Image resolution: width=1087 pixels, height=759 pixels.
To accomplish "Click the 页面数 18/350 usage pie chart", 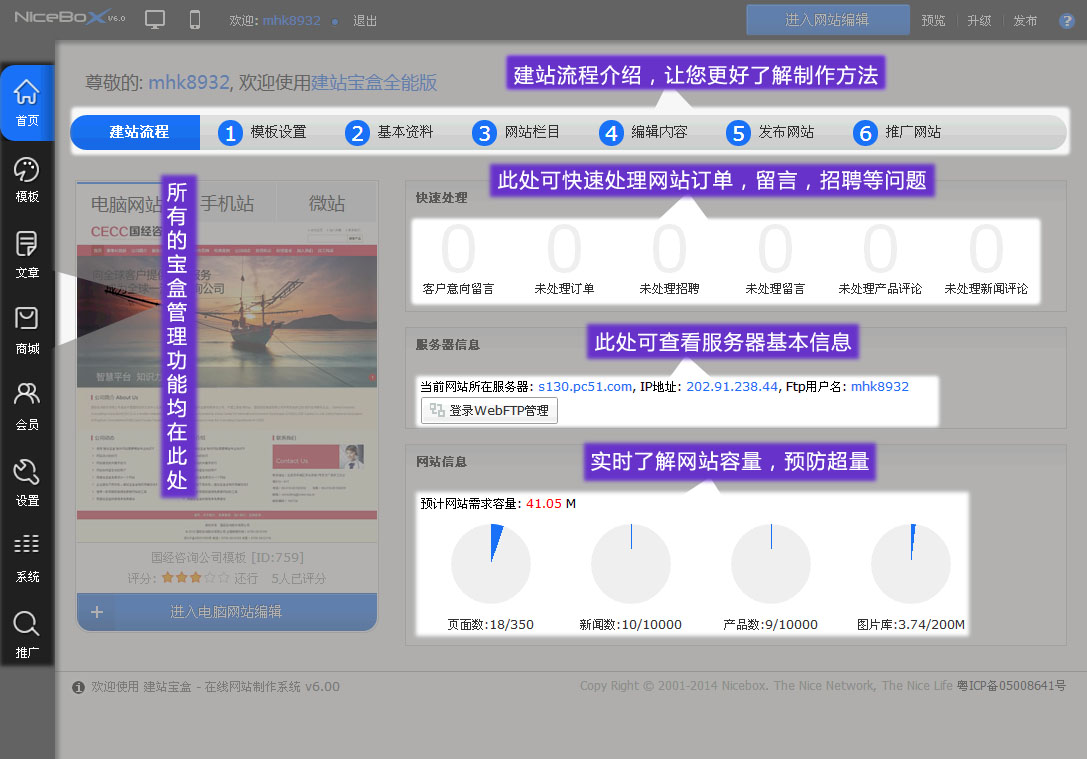I will [490, 564].
